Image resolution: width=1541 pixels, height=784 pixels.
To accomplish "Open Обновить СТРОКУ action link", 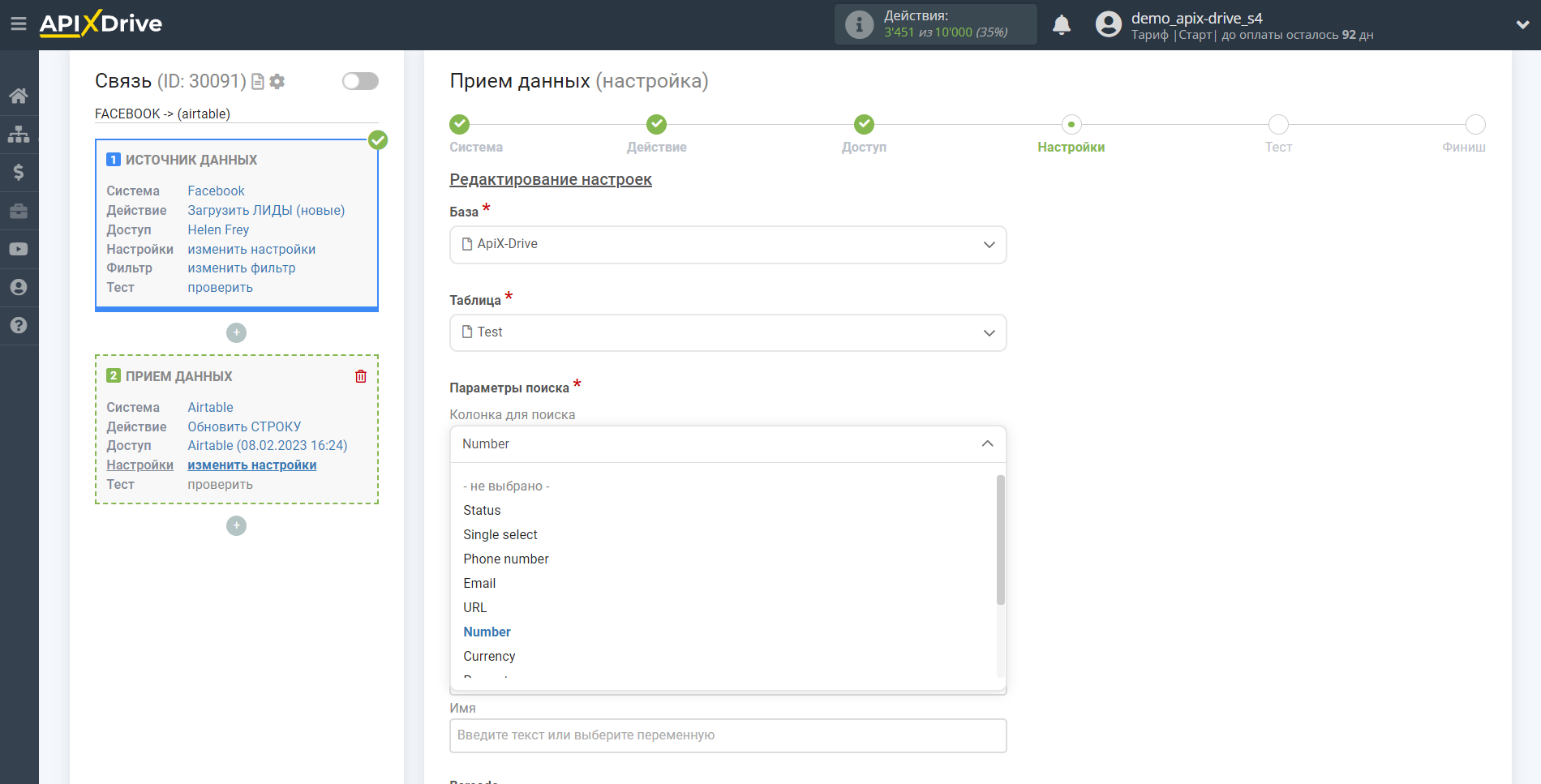I will pos(244,427).
